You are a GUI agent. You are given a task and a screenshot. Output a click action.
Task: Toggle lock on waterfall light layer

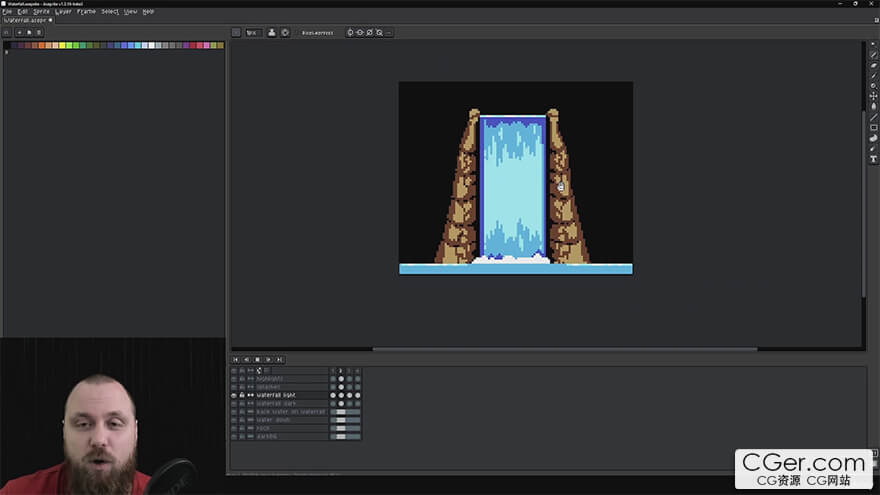[x=242, y=395]
